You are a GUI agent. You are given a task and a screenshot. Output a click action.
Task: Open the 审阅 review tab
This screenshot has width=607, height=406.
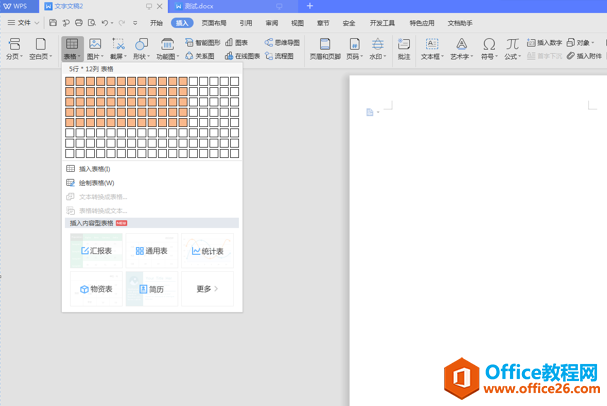[272, 22]
